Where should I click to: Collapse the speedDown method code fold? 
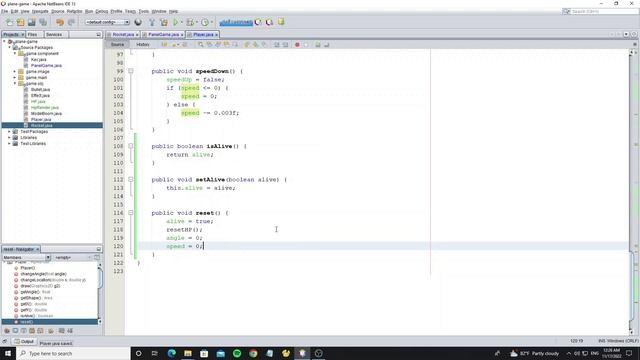tap(131, 71)
